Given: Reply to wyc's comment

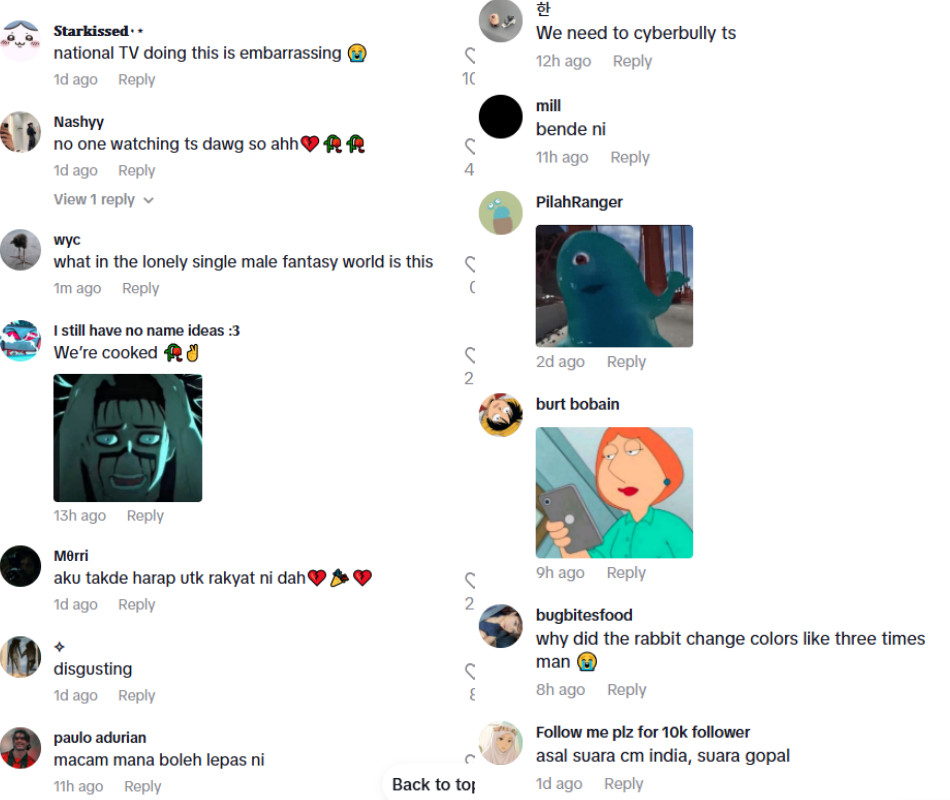Looking at the screenshot, I should [141, 288].
